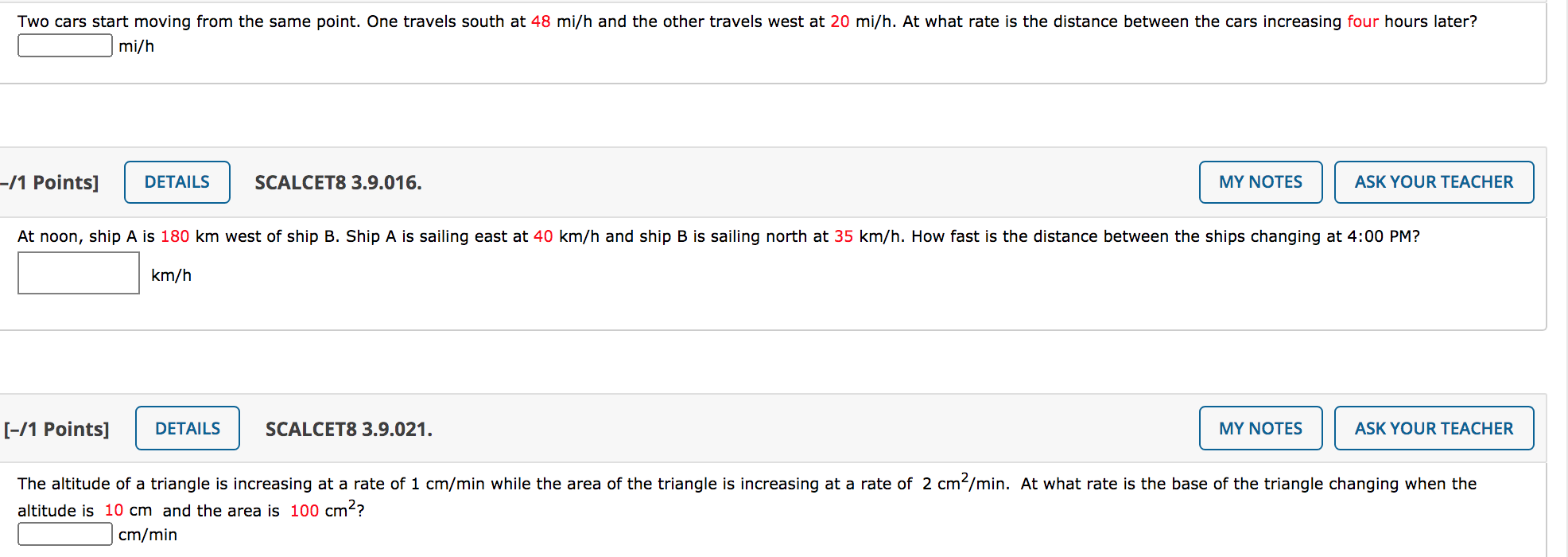The width and height of the screenshot is (1568, 557).
Task: Click the [–/1 Points] label above the triangle problem
Action: click(x=54, y=428)
